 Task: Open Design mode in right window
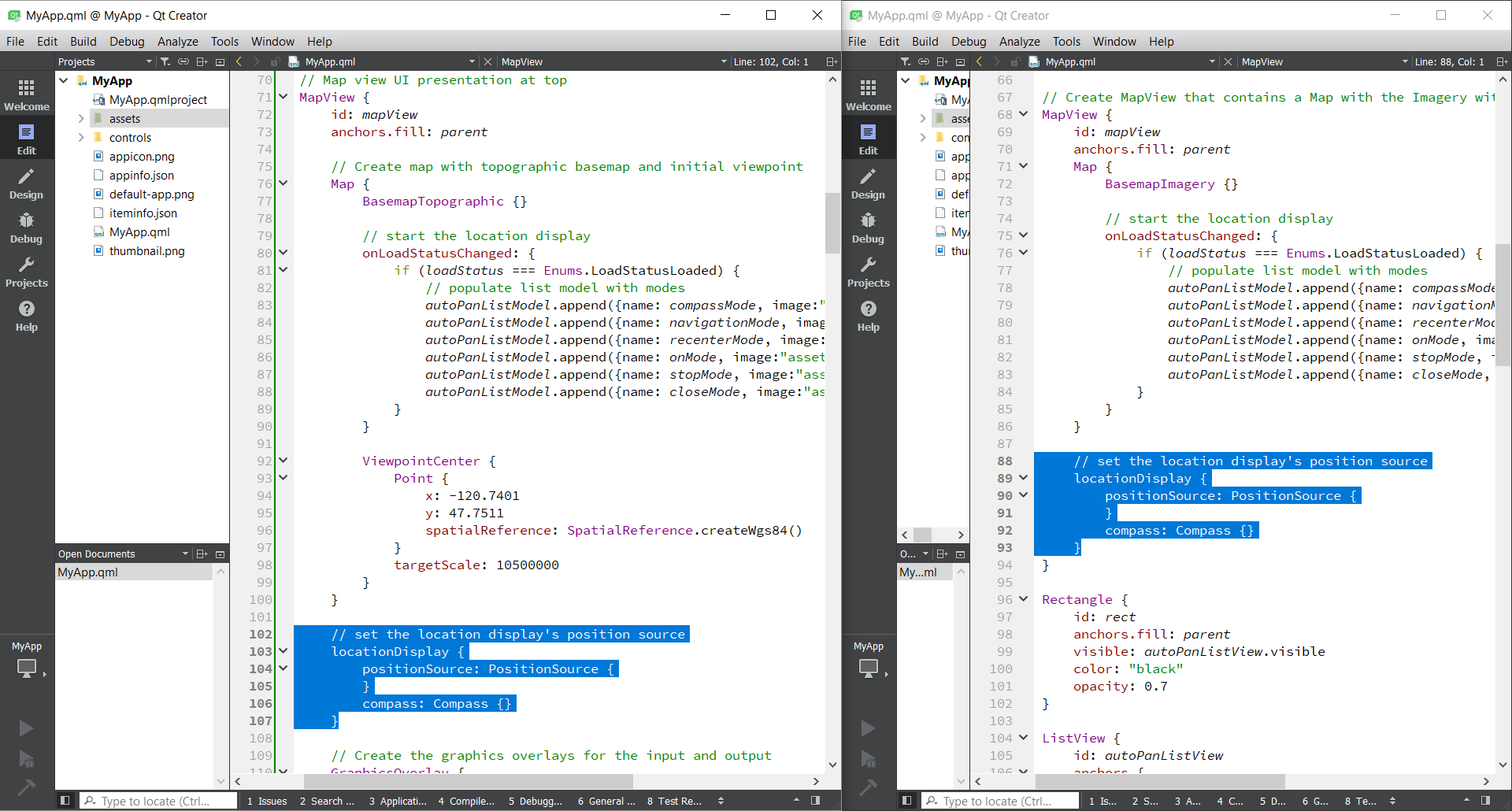(869, 183)
